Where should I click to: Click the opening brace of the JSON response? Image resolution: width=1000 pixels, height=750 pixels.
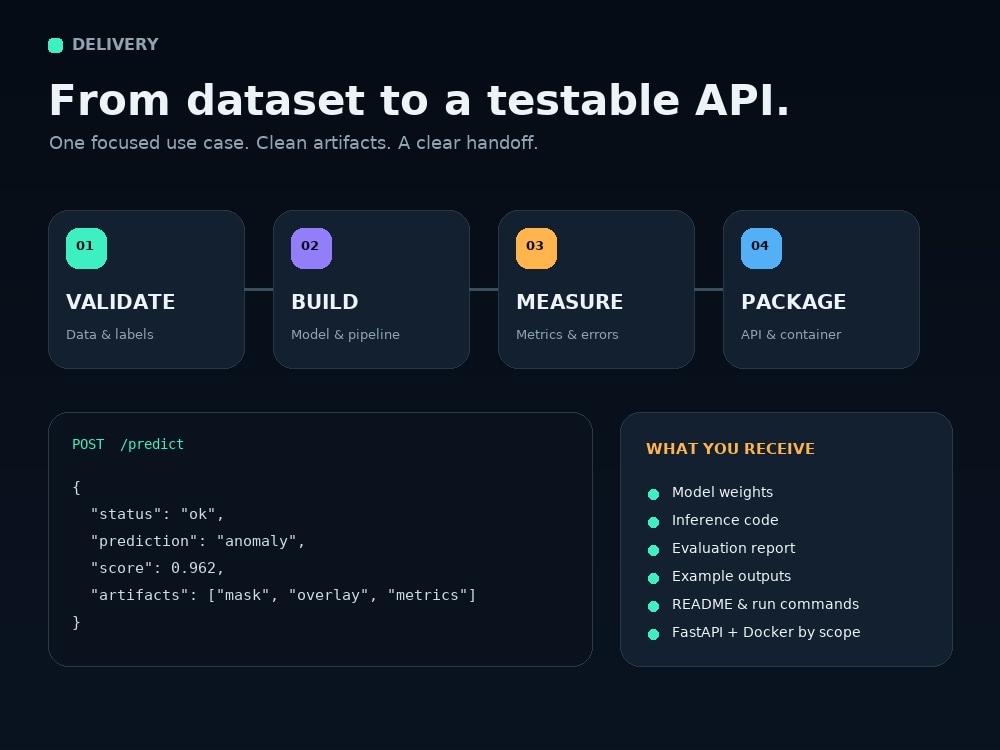point(77,488)
